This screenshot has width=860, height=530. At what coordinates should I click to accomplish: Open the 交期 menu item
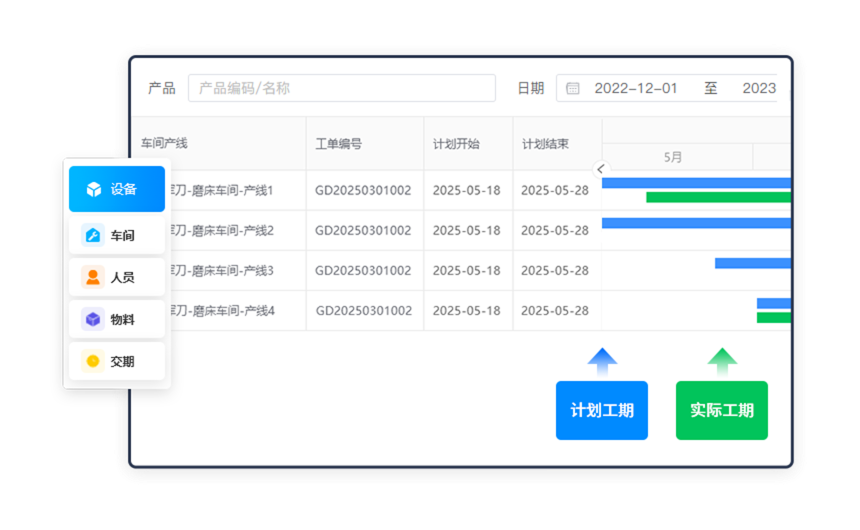coord(117,361)
